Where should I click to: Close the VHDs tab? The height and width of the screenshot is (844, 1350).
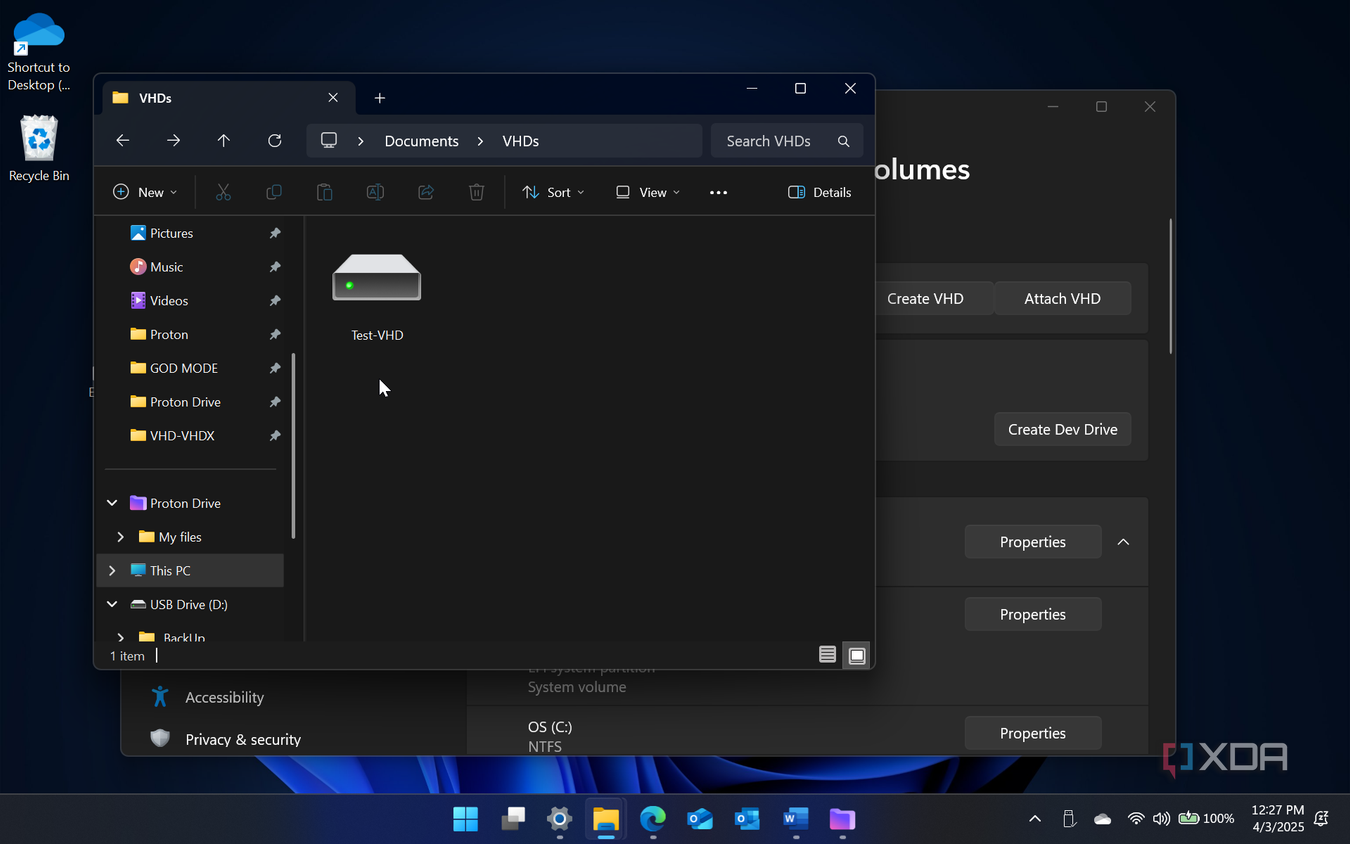pyautogui.click(x=333, y=98)
